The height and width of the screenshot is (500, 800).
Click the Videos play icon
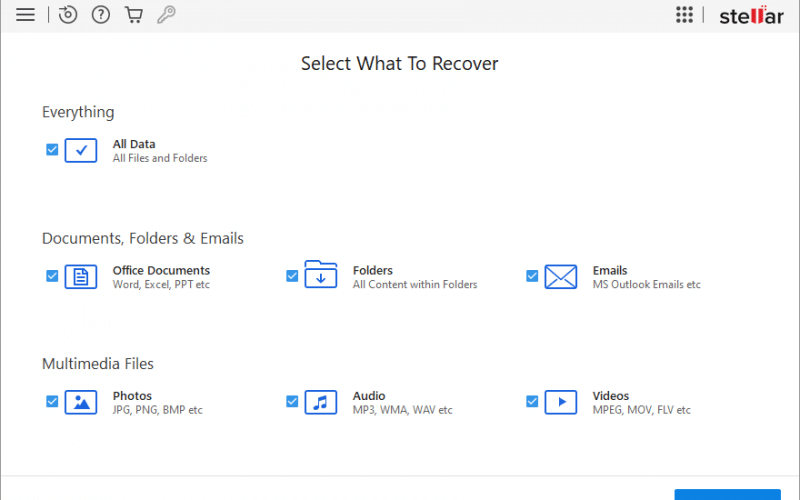point(561,402)
